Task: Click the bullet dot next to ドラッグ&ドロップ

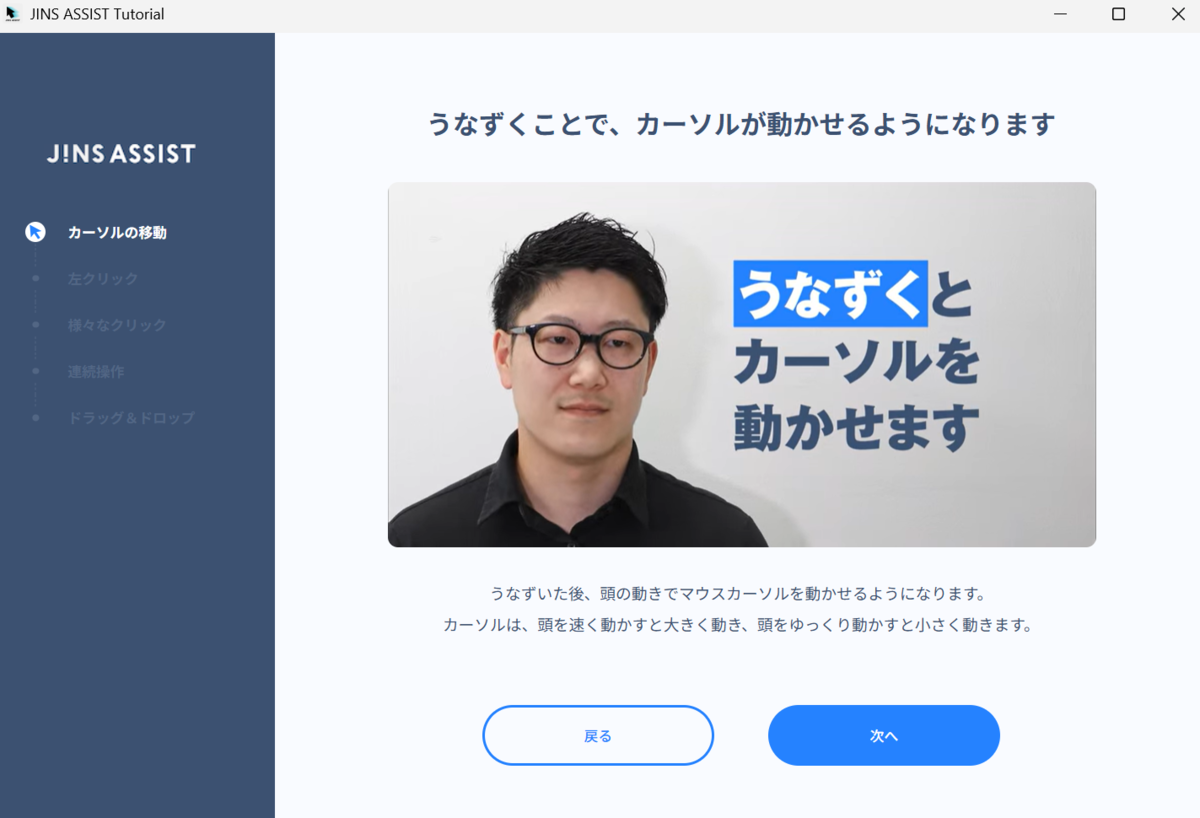Action: [x=36, y=417]
